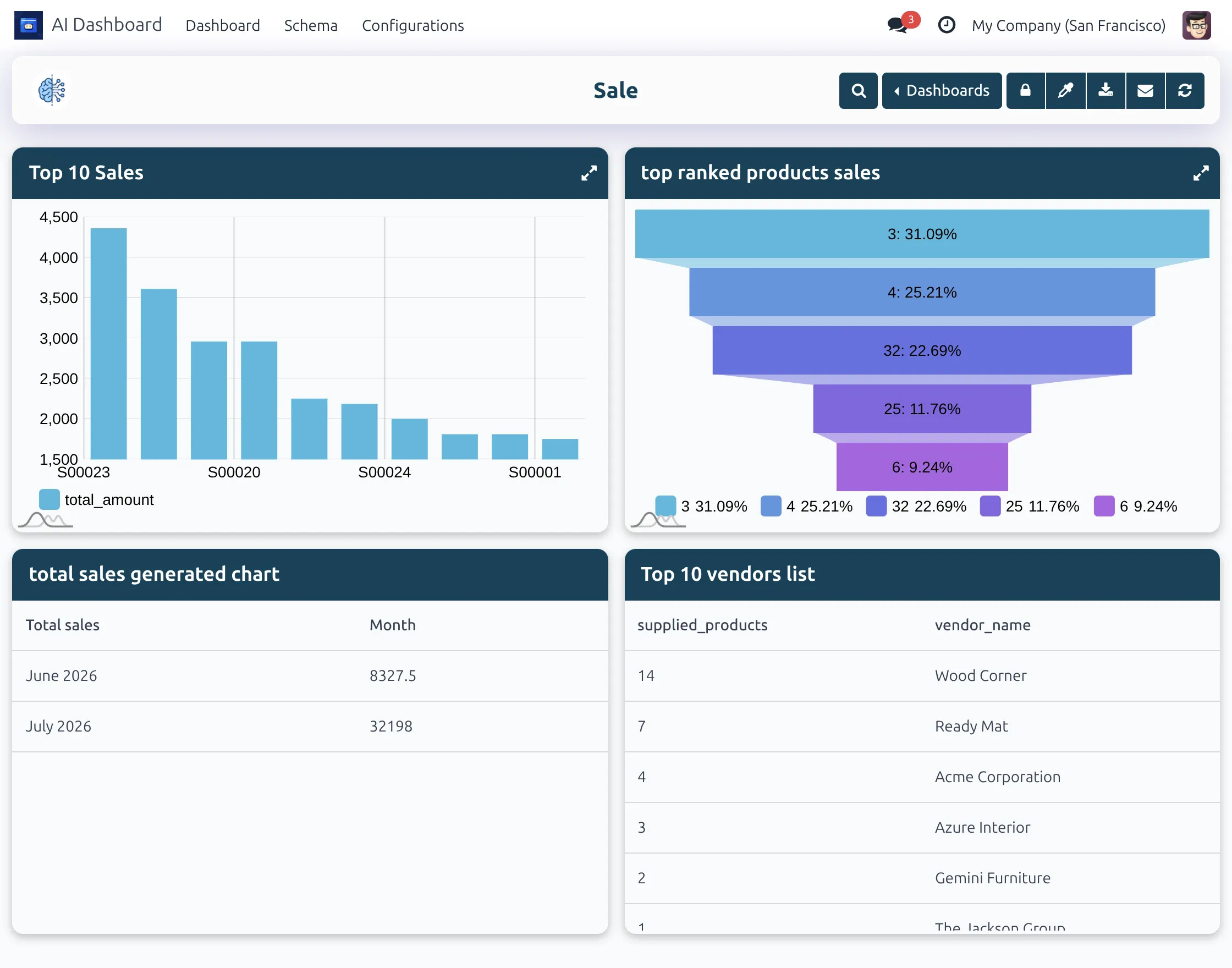
Task: Toggle legend entry 32 22.69%
Action: pyautogui.click(x=916, y=505)
